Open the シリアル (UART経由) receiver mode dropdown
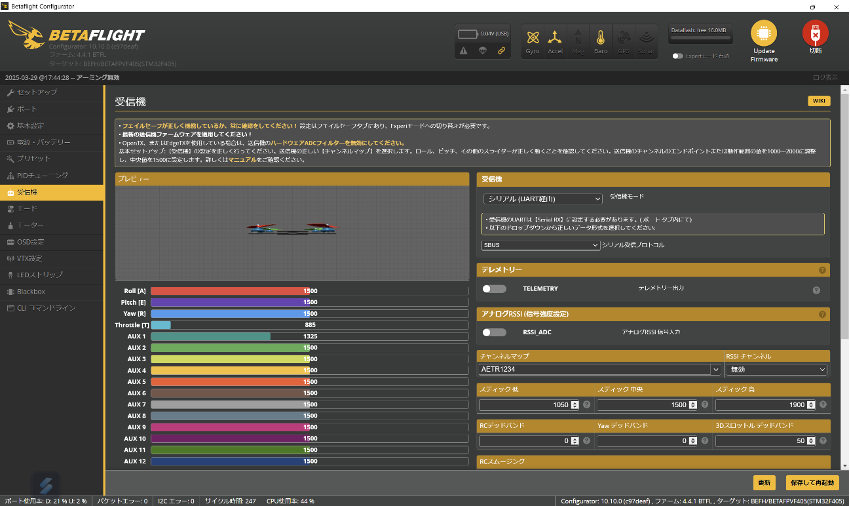850x506 pixels. (x=541, y=199)
